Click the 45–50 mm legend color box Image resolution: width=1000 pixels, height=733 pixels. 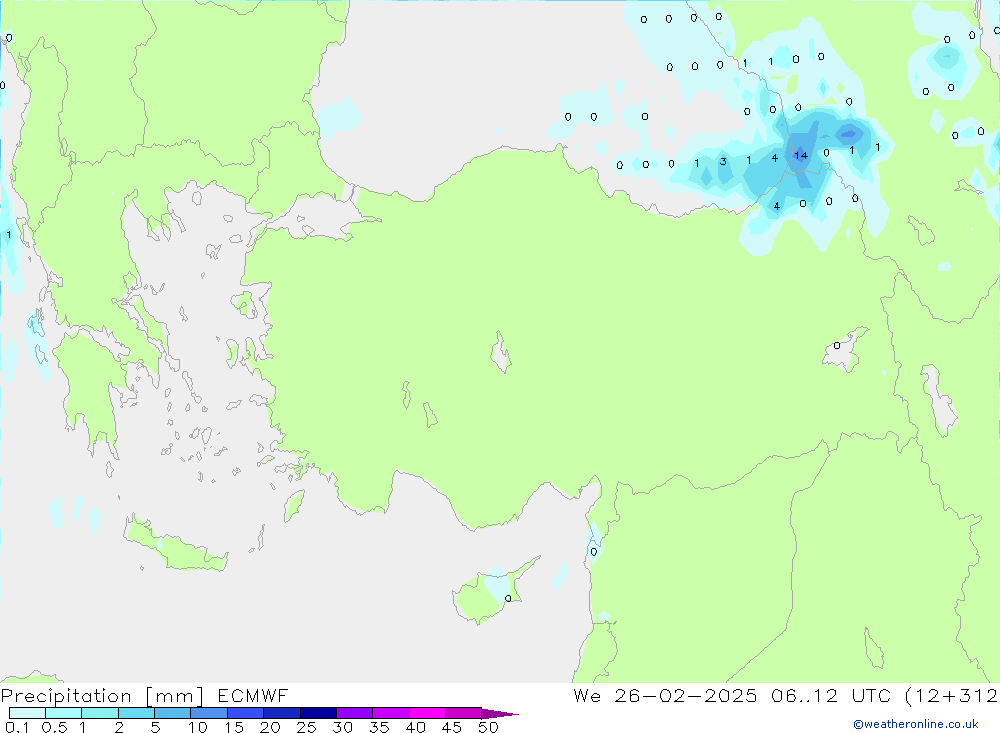click(x=464, y=713)
